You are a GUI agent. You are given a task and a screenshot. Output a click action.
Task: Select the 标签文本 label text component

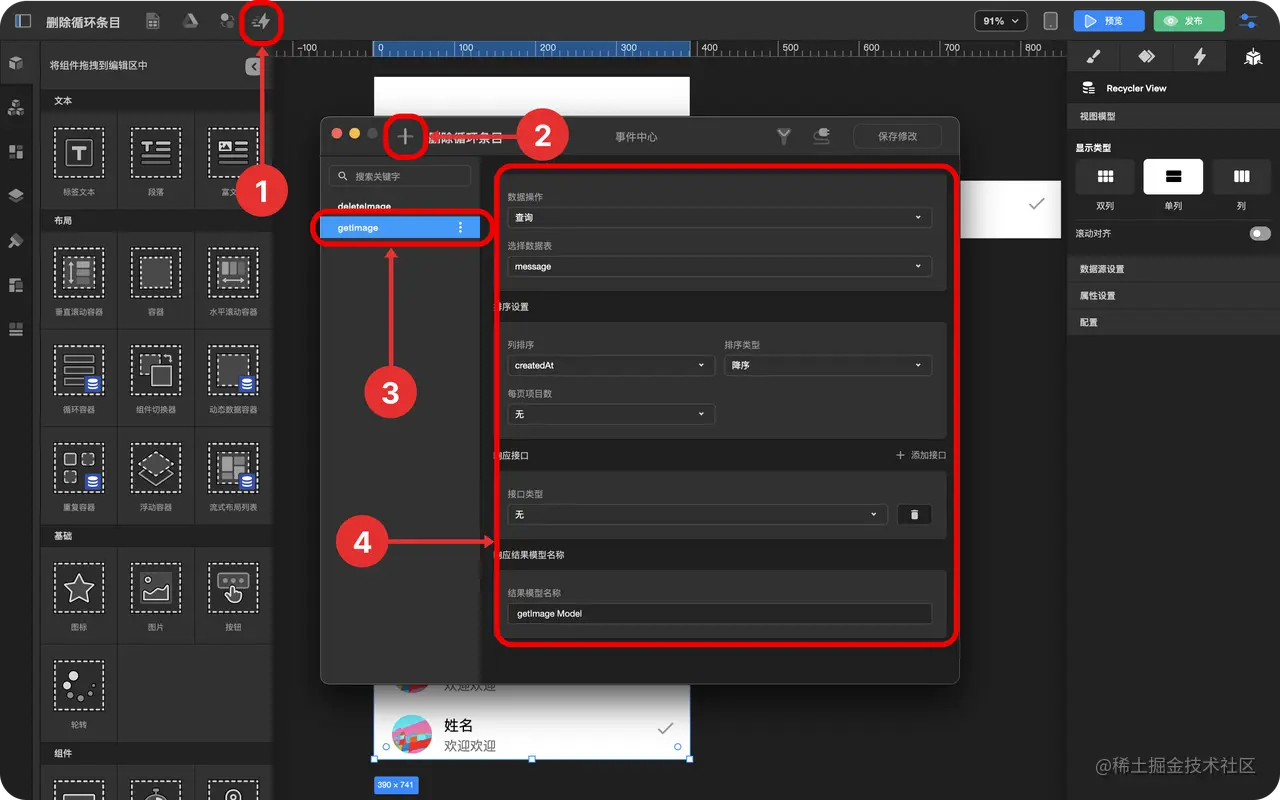79,160
